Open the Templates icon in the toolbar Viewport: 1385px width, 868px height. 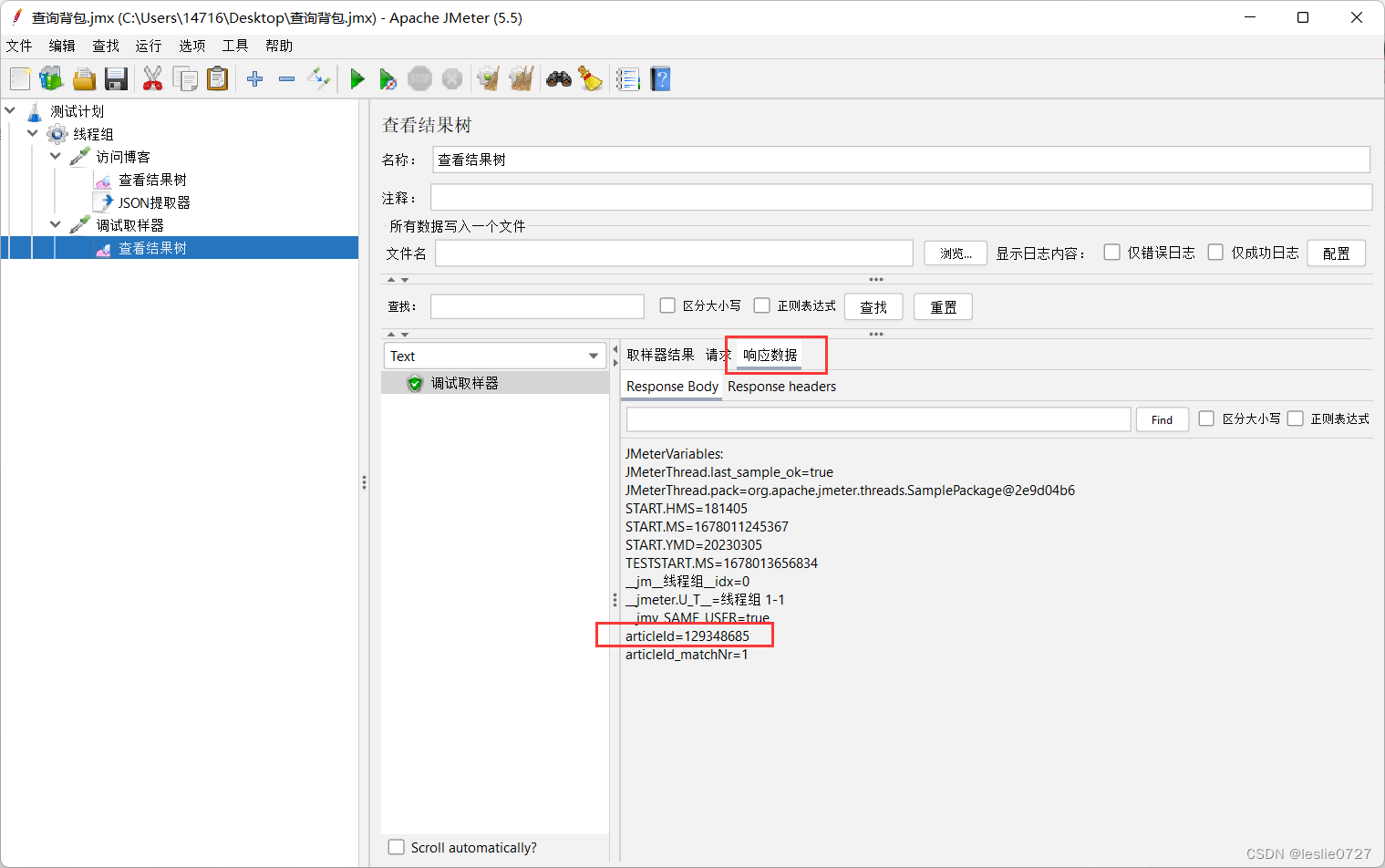point(51,78)
